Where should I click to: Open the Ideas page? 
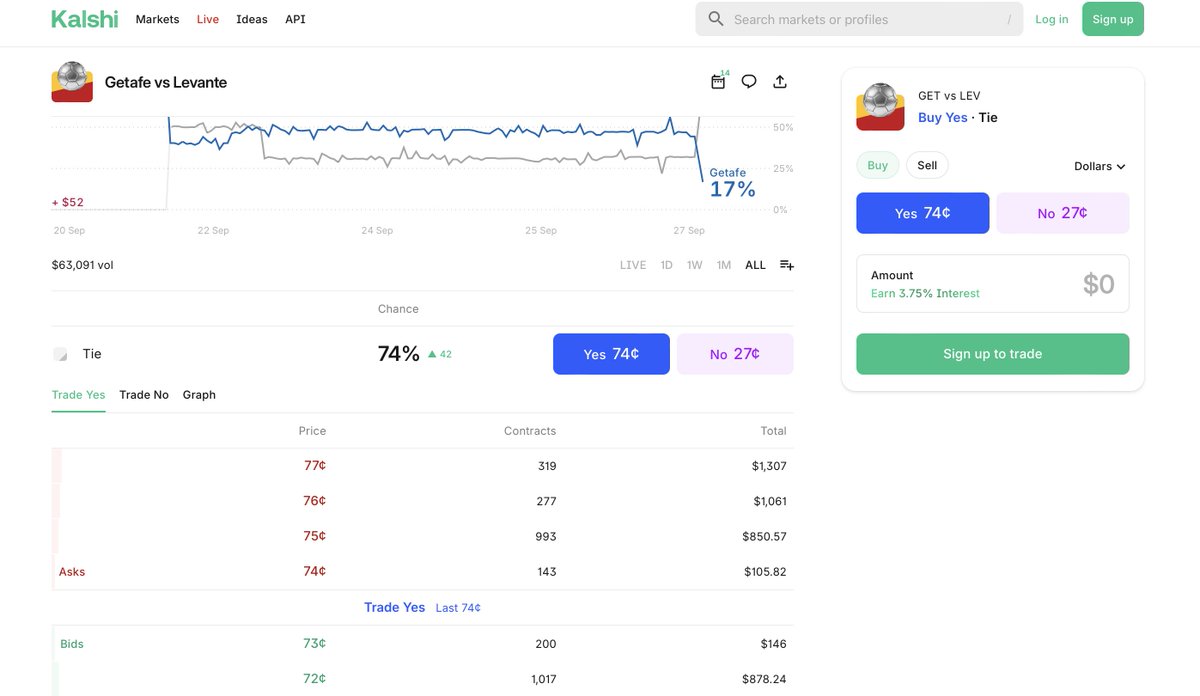[252, 19]
